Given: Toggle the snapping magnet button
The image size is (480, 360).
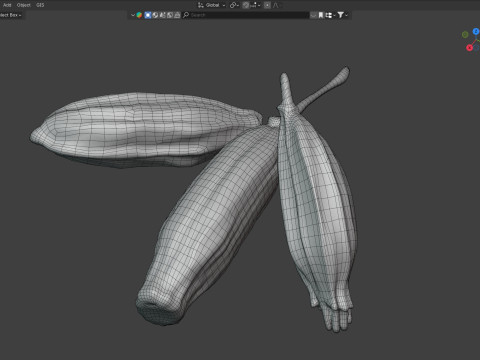Looking at the screenshot, I should (x=246, y=5).
